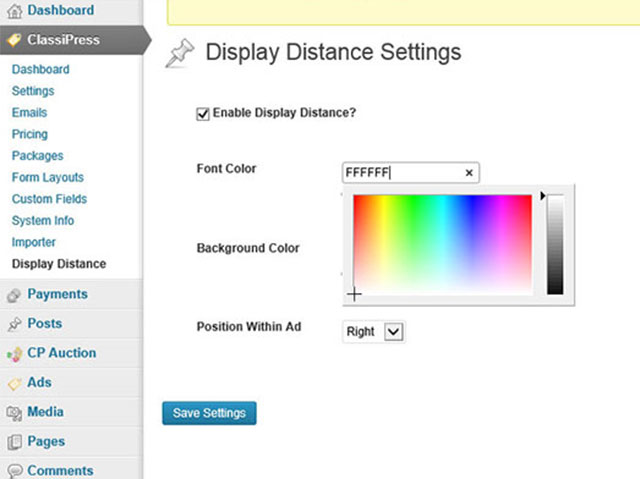Click the Save Settings button
The width and height of the screenshot is (640, 479).
point(209,413)
